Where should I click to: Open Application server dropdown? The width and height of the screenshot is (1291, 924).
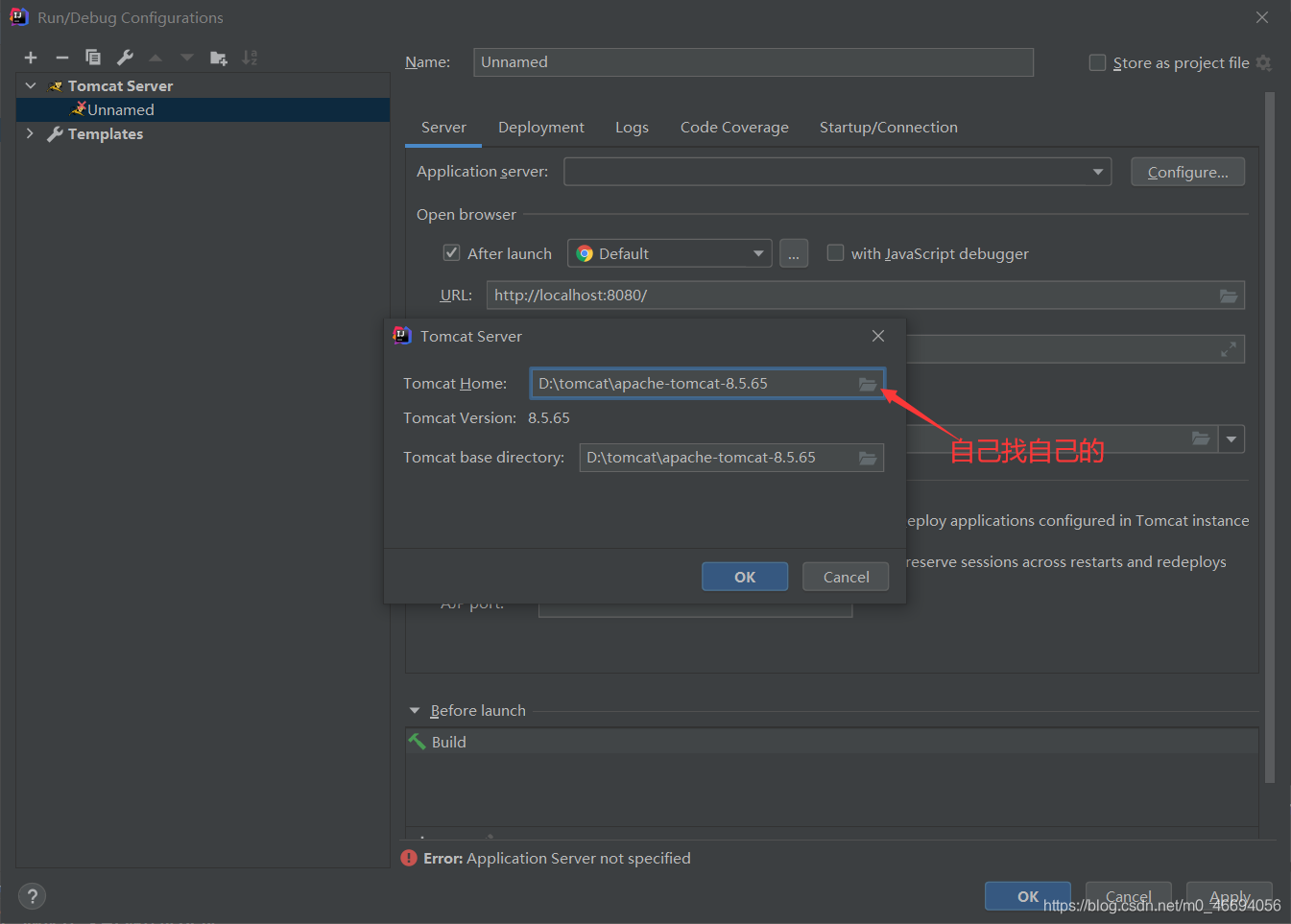click(x=1098, y=172)
